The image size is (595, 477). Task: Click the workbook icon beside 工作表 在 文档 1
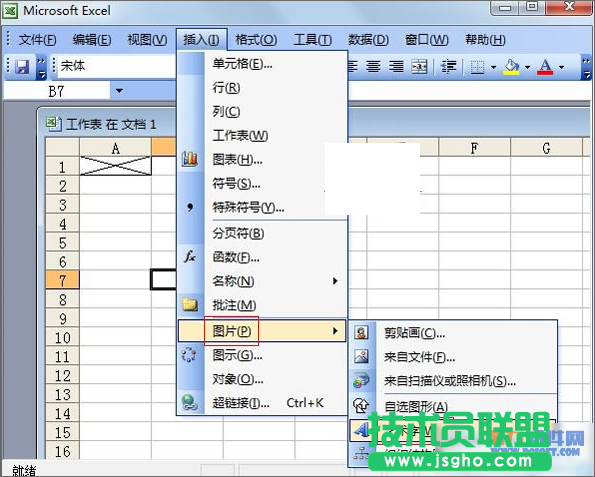[x=53, y=124]
